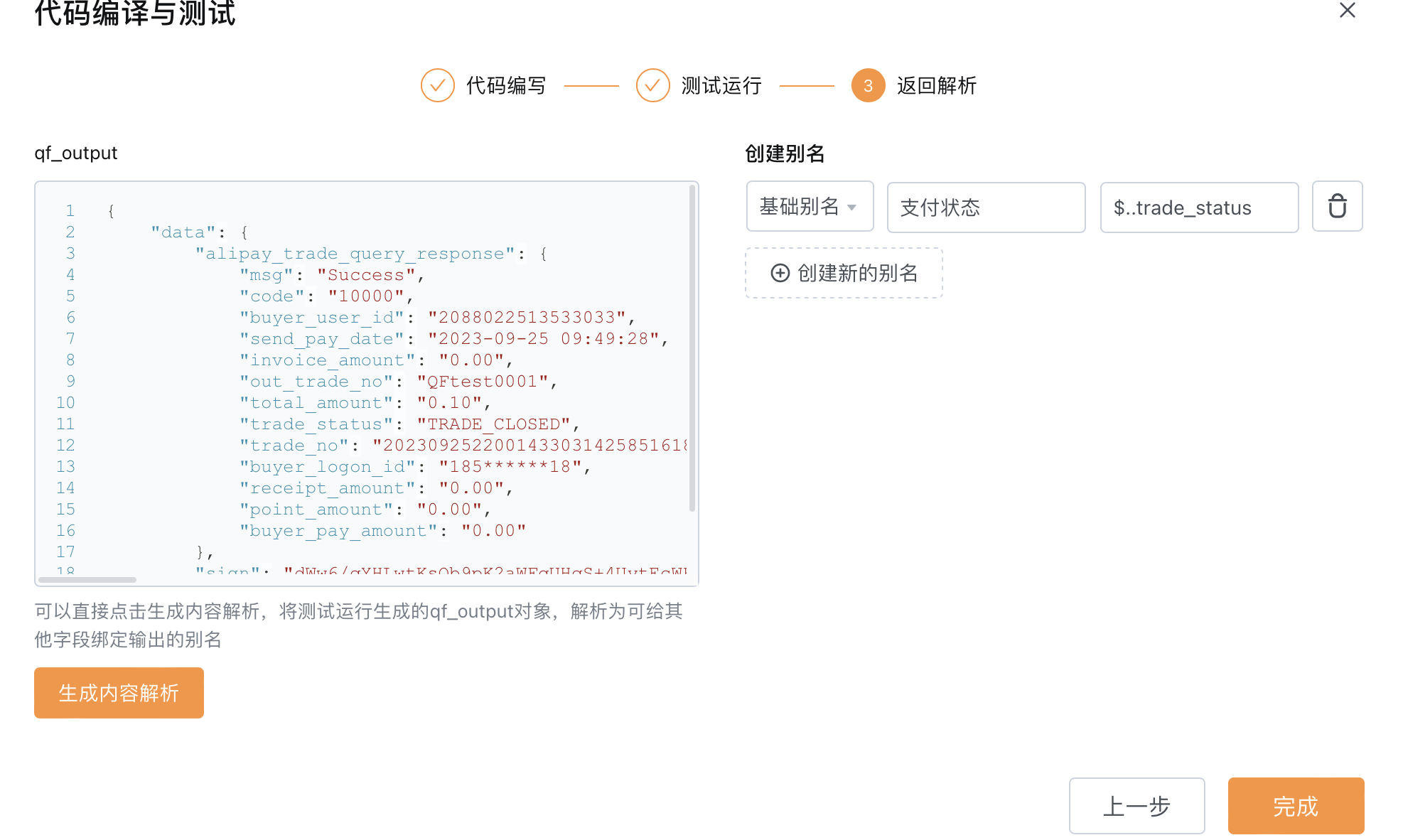Switch to the 代码编写 step label

tap(506, 86)
